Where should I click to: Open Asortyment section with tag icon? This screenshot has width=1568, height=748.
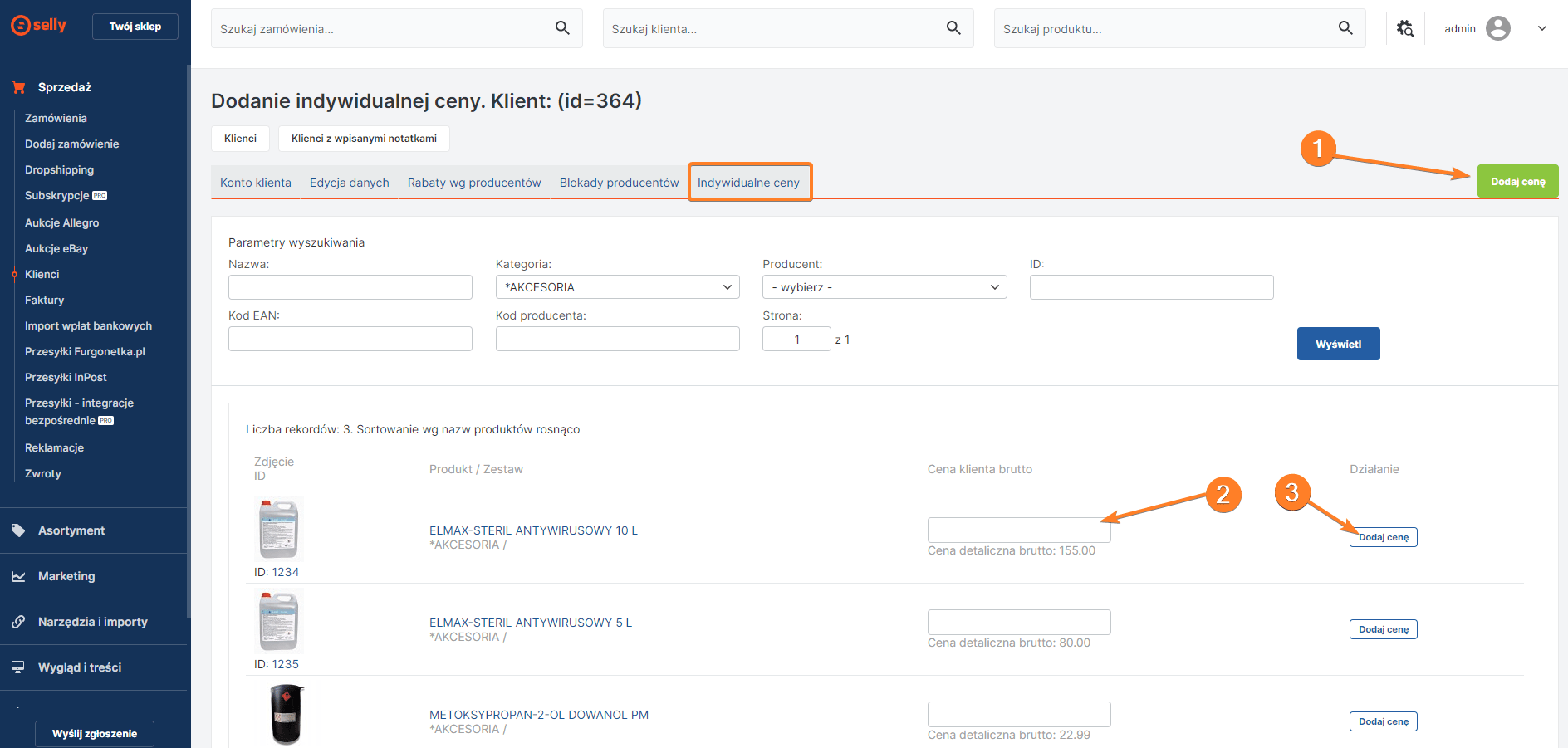(x=71, y=530)
